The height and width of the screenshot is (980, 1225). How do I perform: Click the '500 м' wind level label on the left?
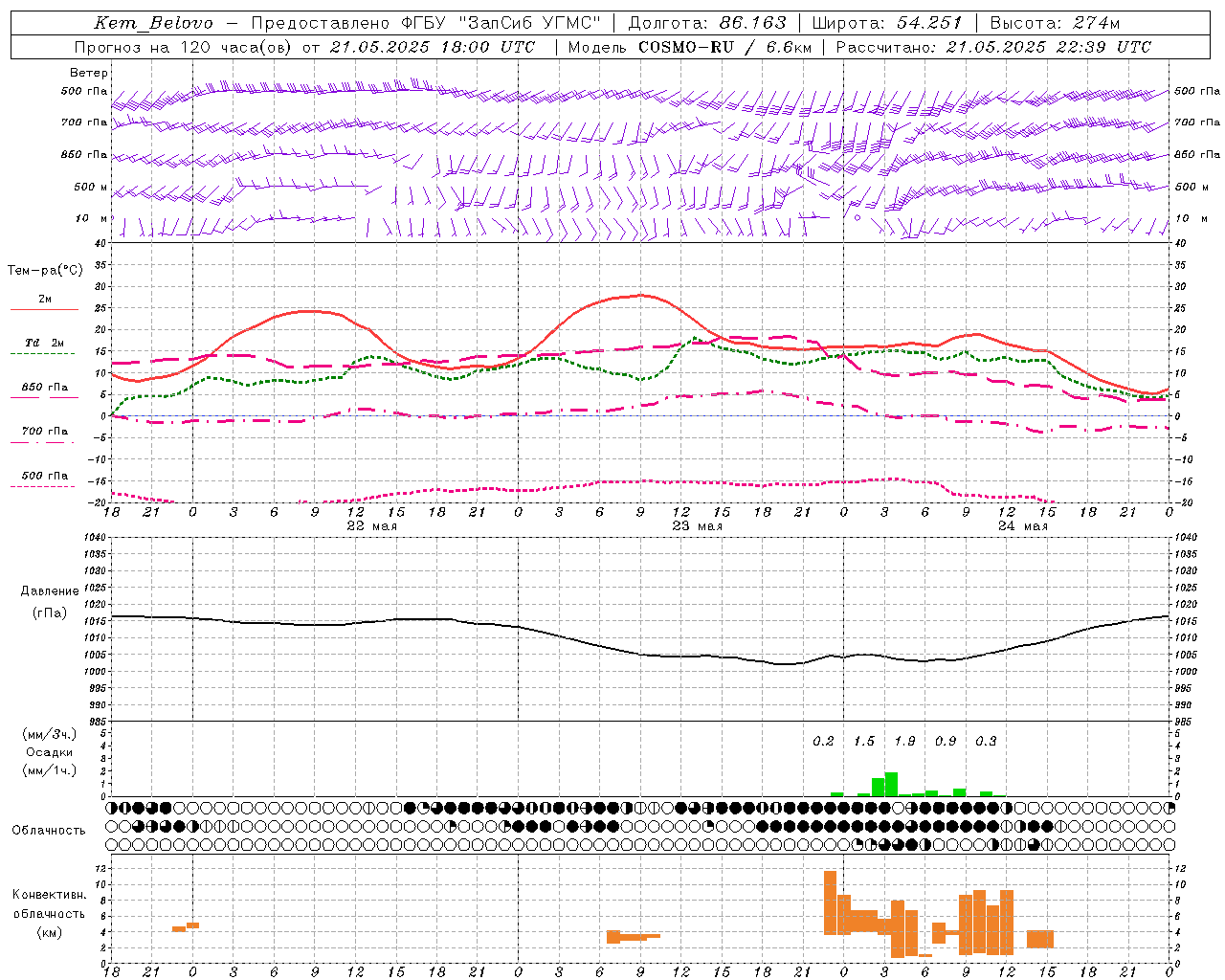click(91, 187)
